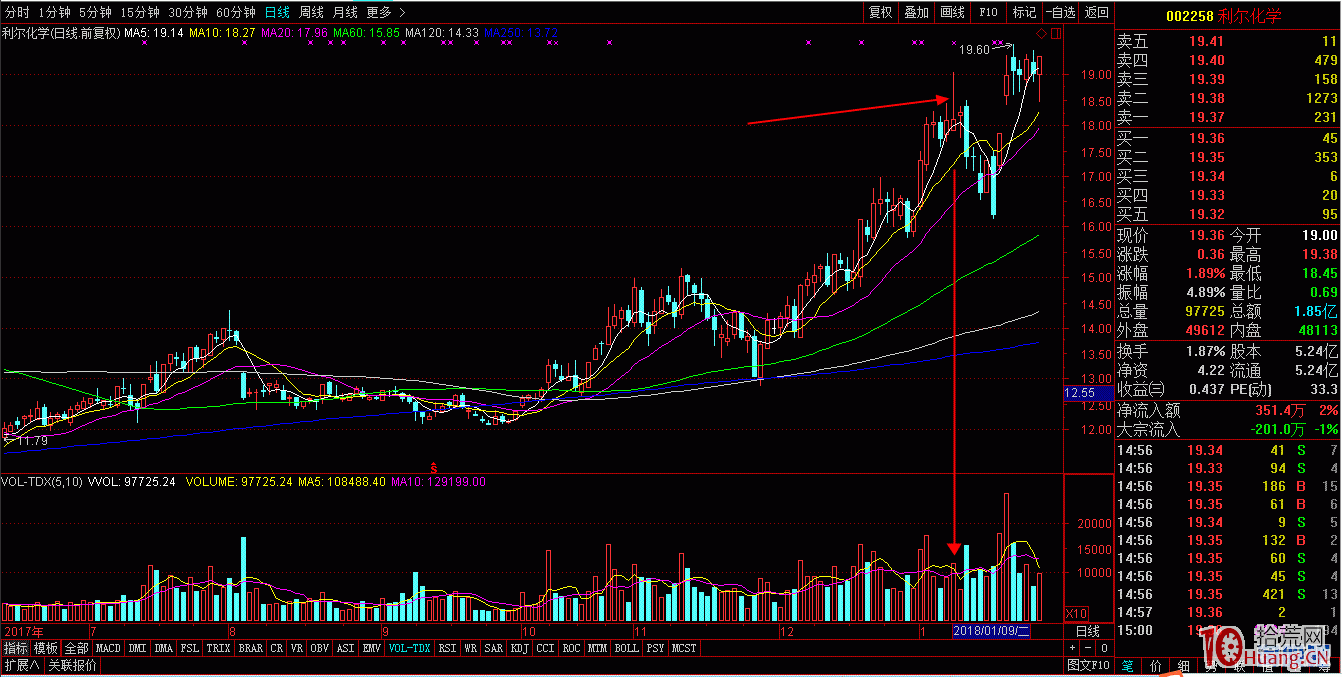This screenshot has height=677, width=1342.
Task: Select the 15分钟 period tab
Action: point(139,12)
